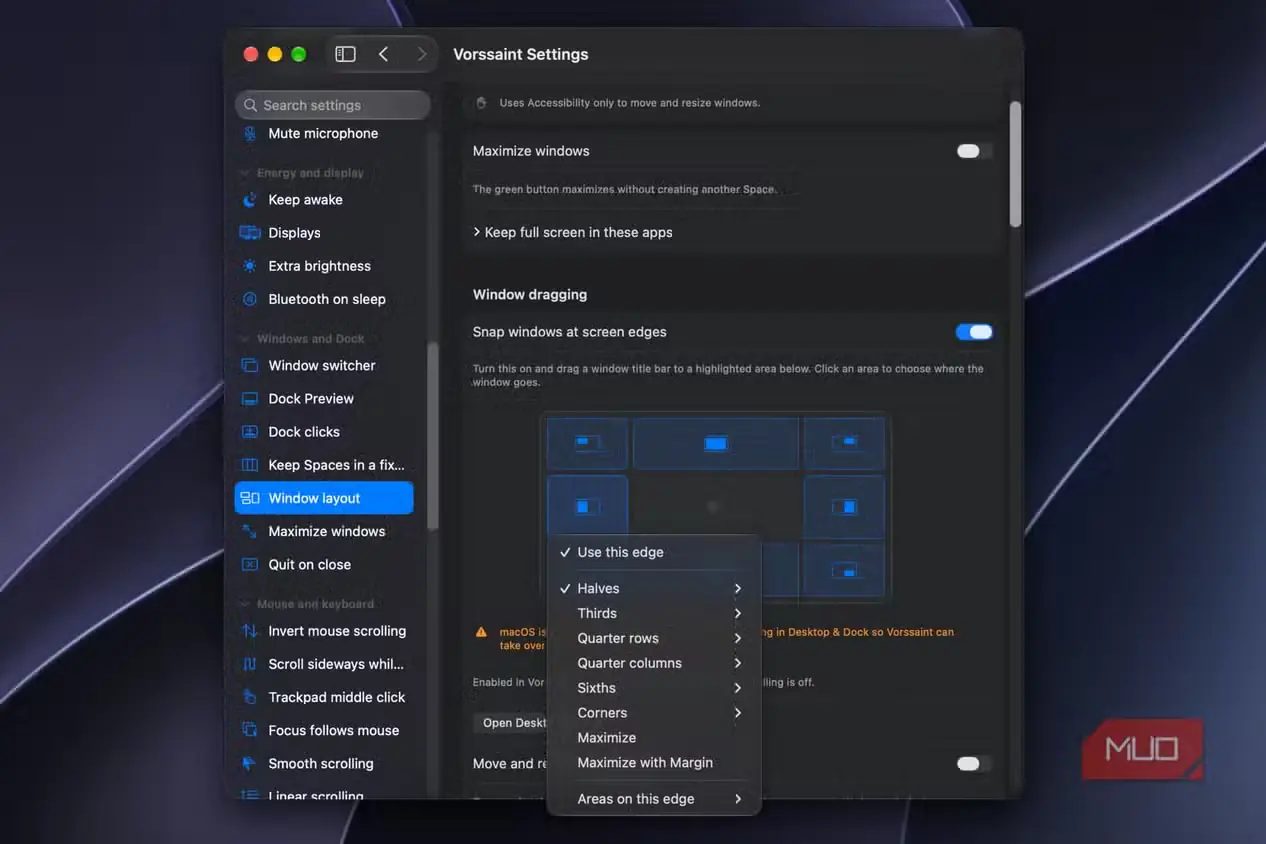Toggle the sidebar with the title bar icon
This screenshot has width=1266, height=844.
pyautogui.click(x=345, y=54)
